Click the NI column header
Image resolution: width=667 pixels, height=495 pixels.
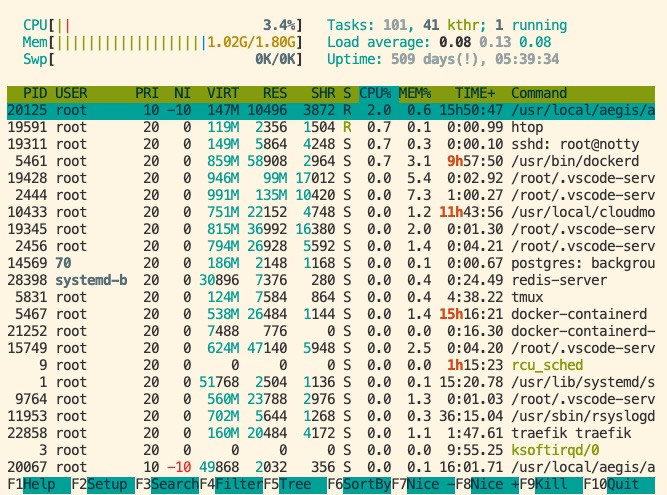point(182,93)
